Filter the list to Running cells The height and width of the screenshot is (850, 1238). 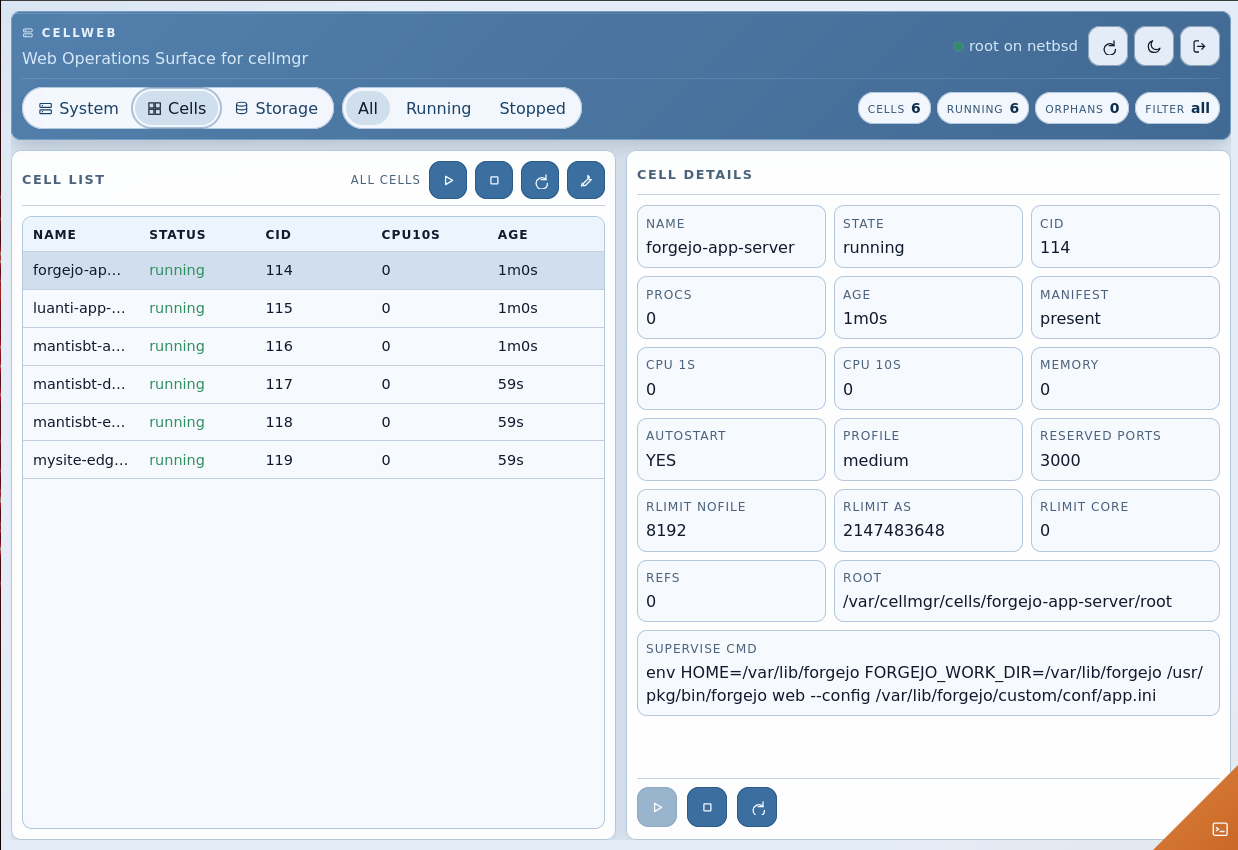pyautogui.click(x=438, y=108)
